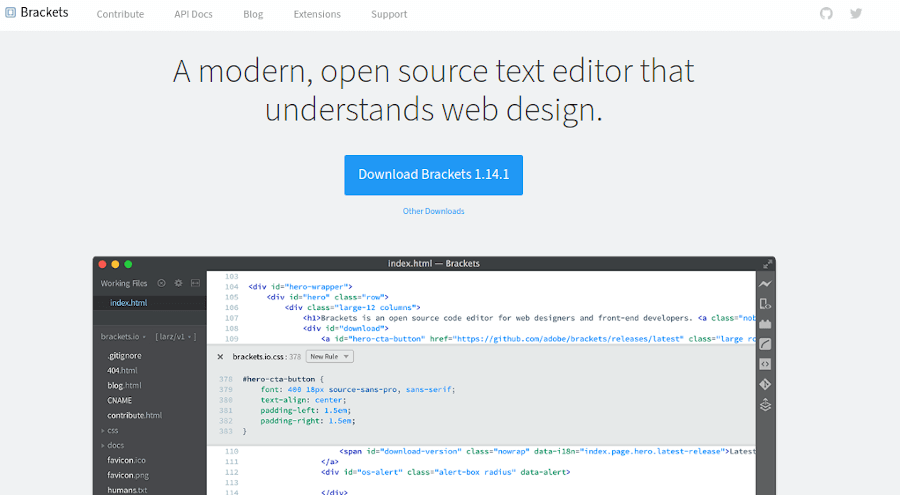
Task: Open the CNAME file
Action: click(x=119, y=401)
